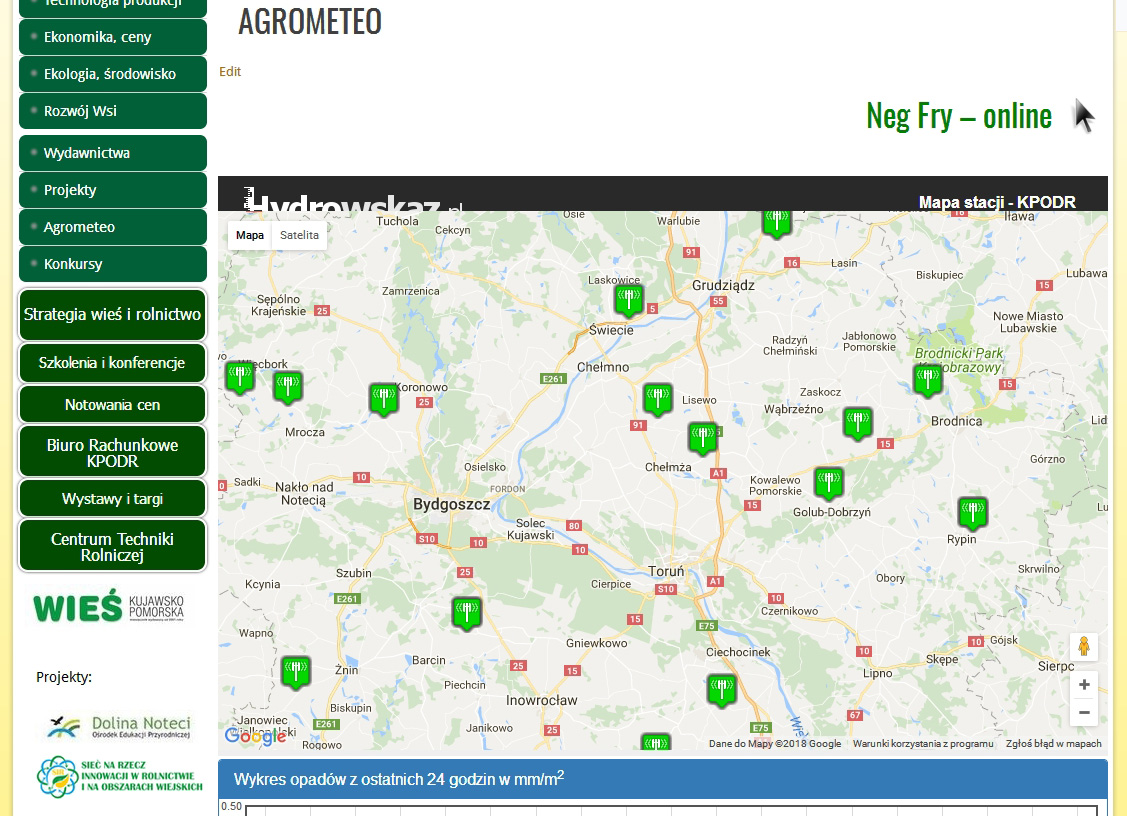Click the station marker beside Koronowo
The height and width of the screenshot is (816, 1127).
[384, 399]
